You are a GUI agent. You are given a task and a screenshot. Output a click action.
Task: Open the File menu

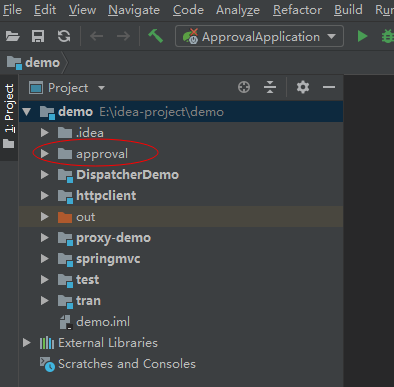pos(12,10)
